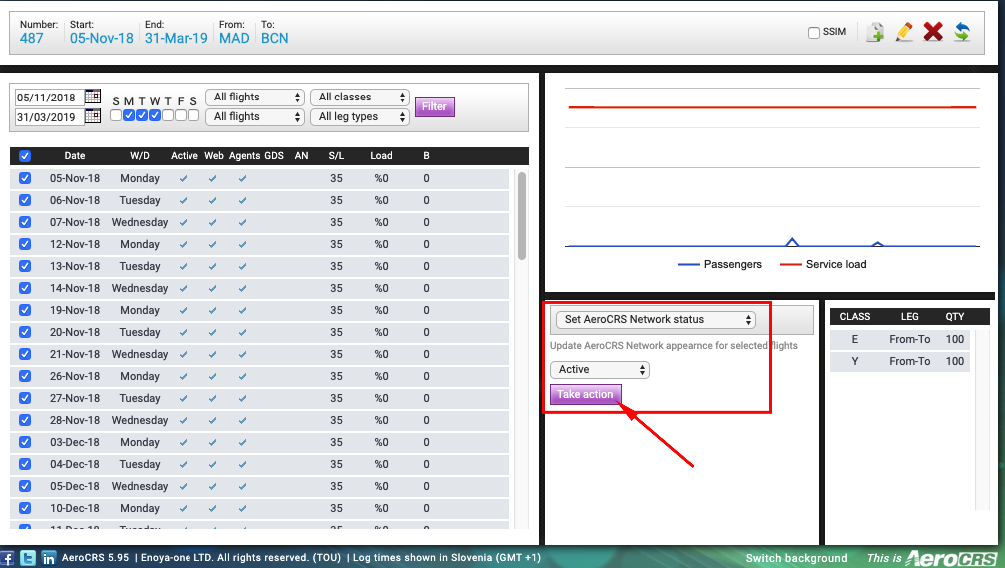
Task: Click the blue-green refresh arrows icon
Action: (962, 32)
